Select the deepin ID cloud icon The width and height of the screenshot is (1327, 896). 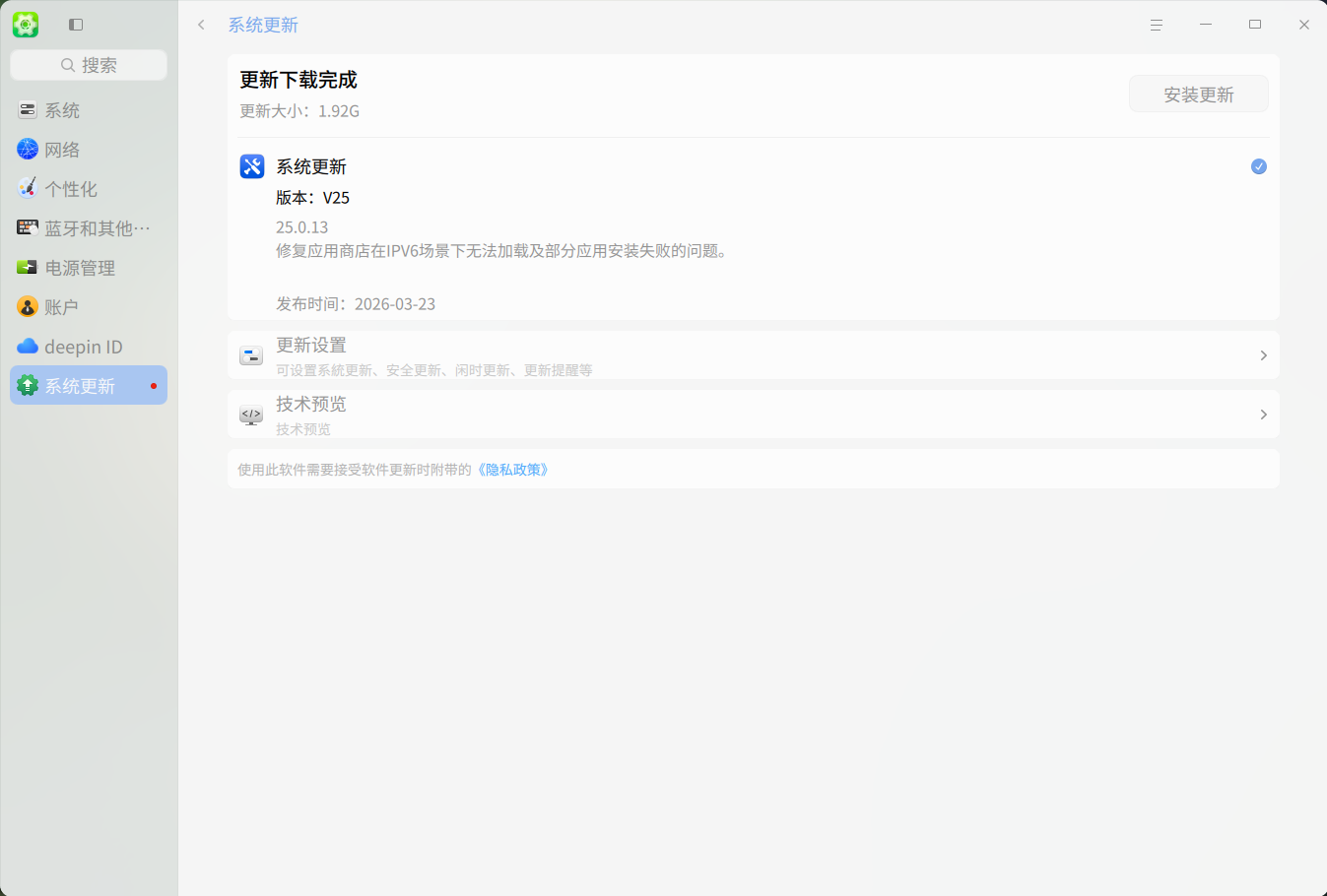tap(27, 346)
